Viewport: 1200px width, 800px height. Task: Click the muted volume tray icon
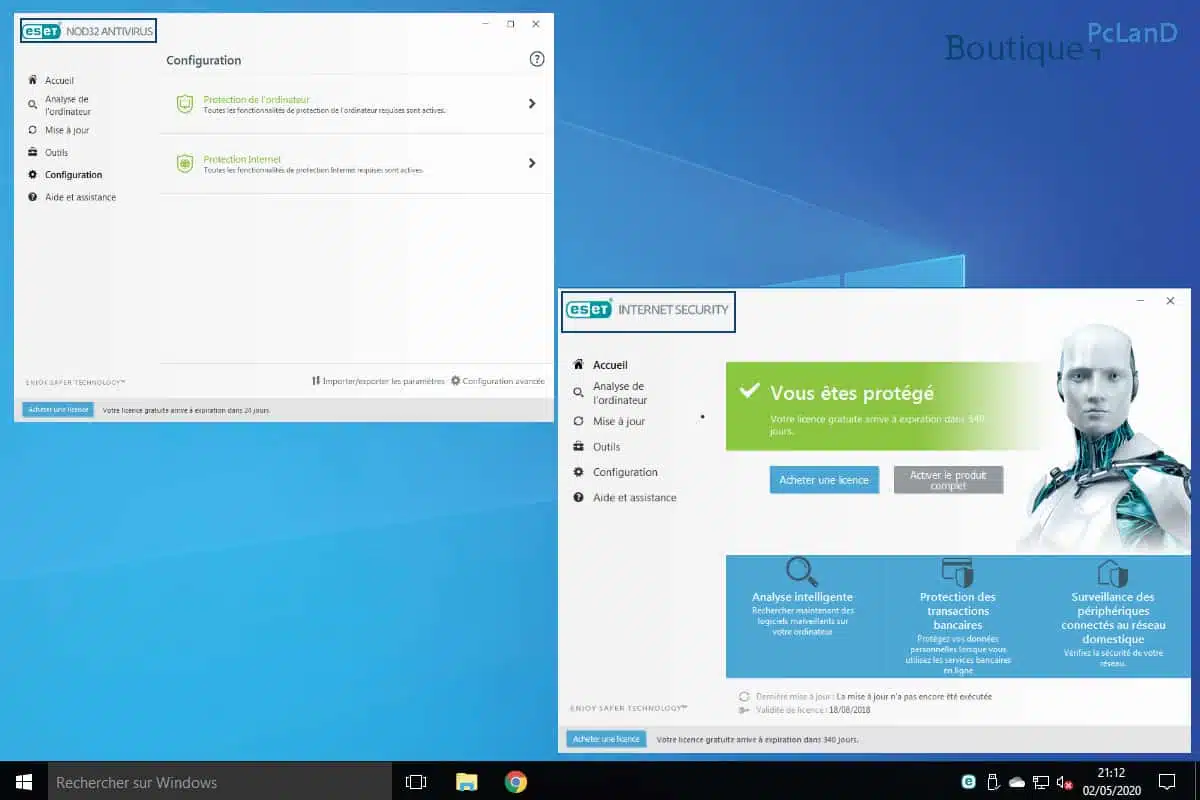(1065, 782)
